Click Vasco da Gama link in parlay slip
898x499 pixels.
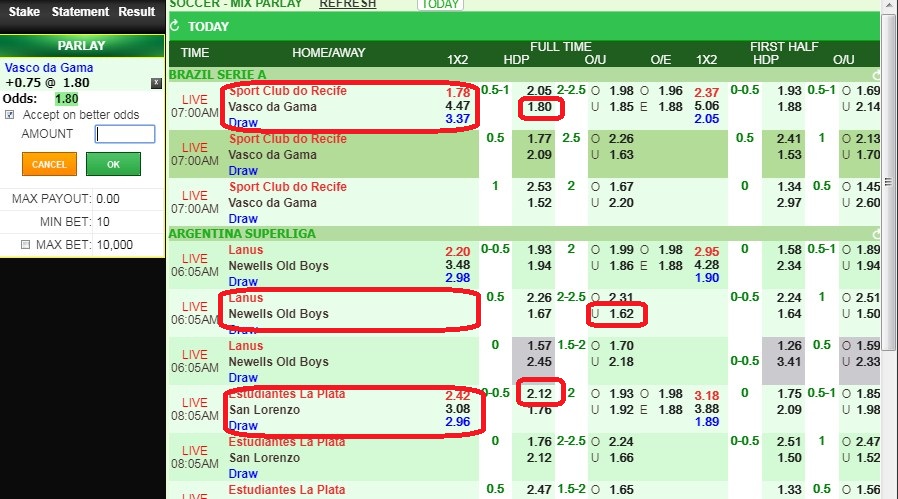pyautogui.click(x=49, y=68)
